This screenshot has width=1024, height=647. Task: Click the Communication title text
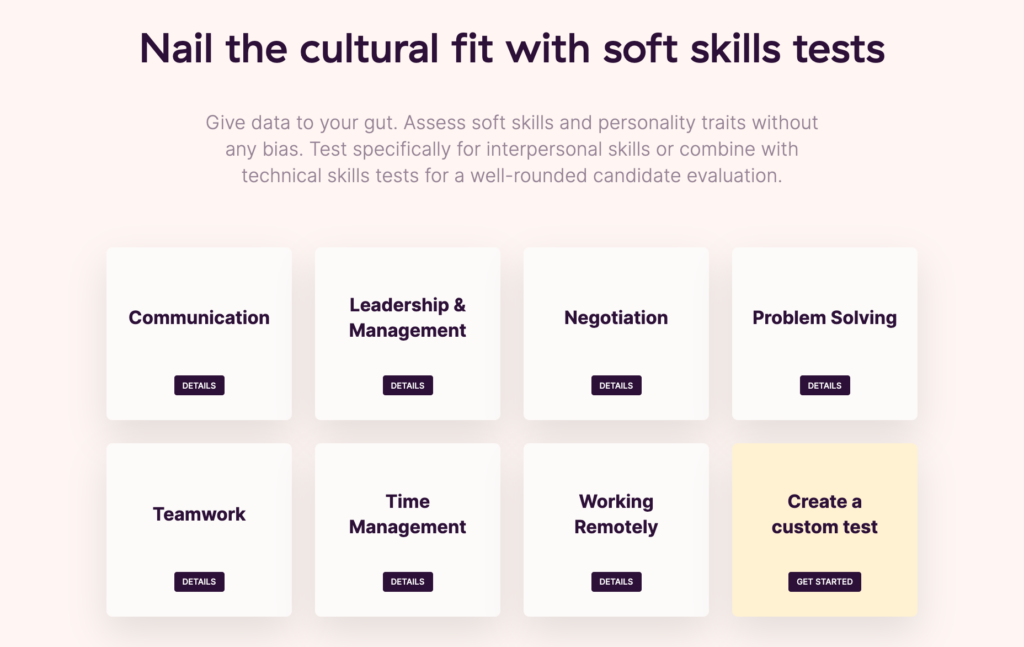[198, 317]
